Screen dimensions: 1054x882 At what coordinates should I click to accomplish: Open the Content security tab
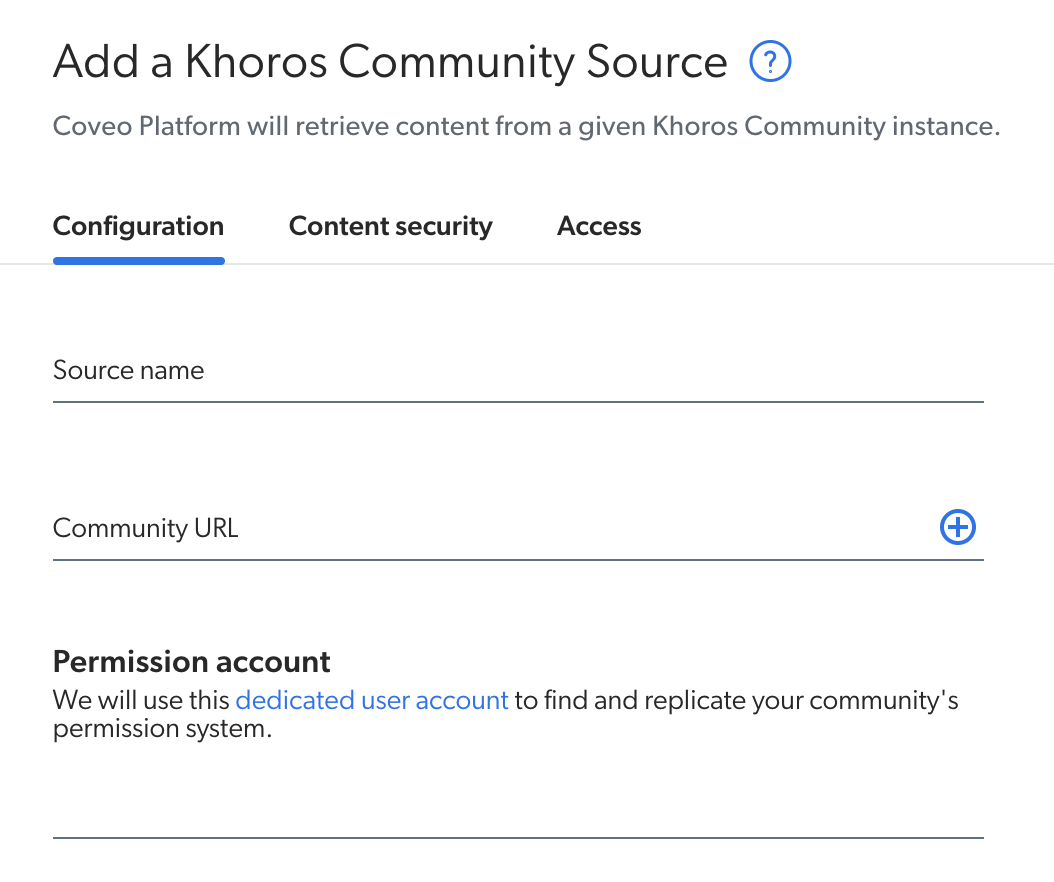click(x=391, y=226)
